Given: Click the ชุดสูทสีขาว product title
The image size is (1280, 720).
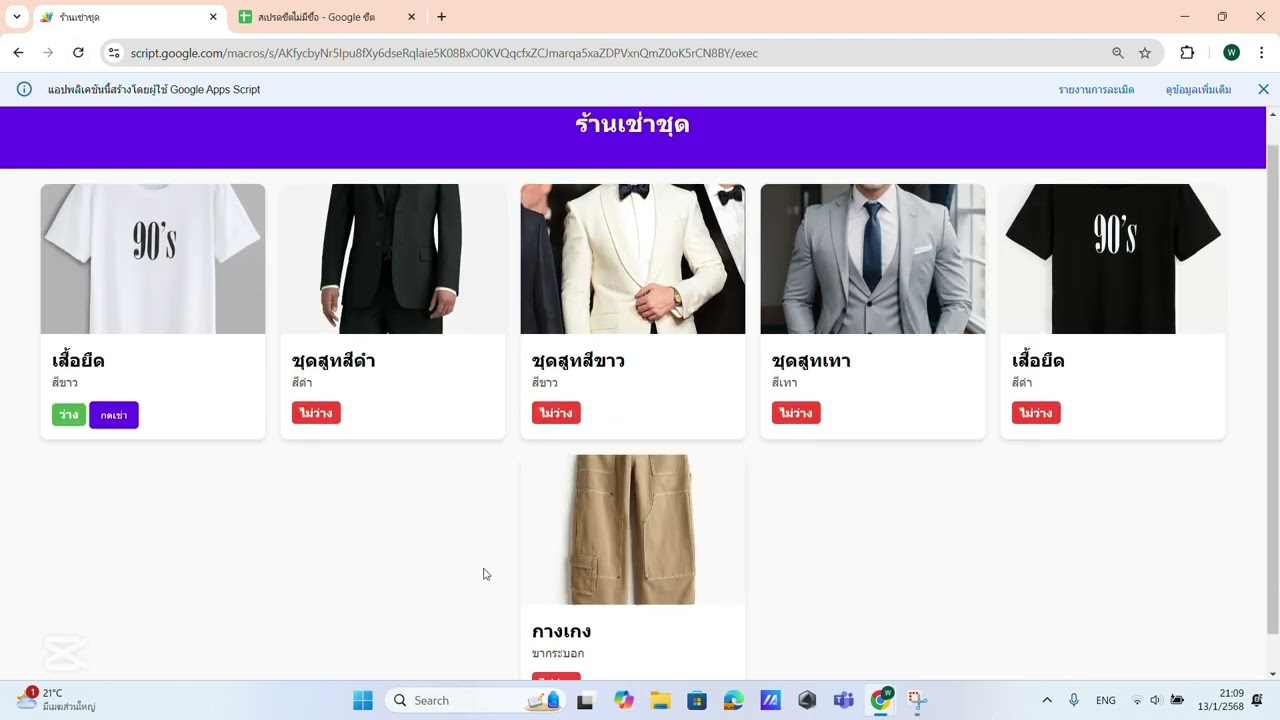Looking at the screenshot, I should pyautogui.click(x=578, y=360).
